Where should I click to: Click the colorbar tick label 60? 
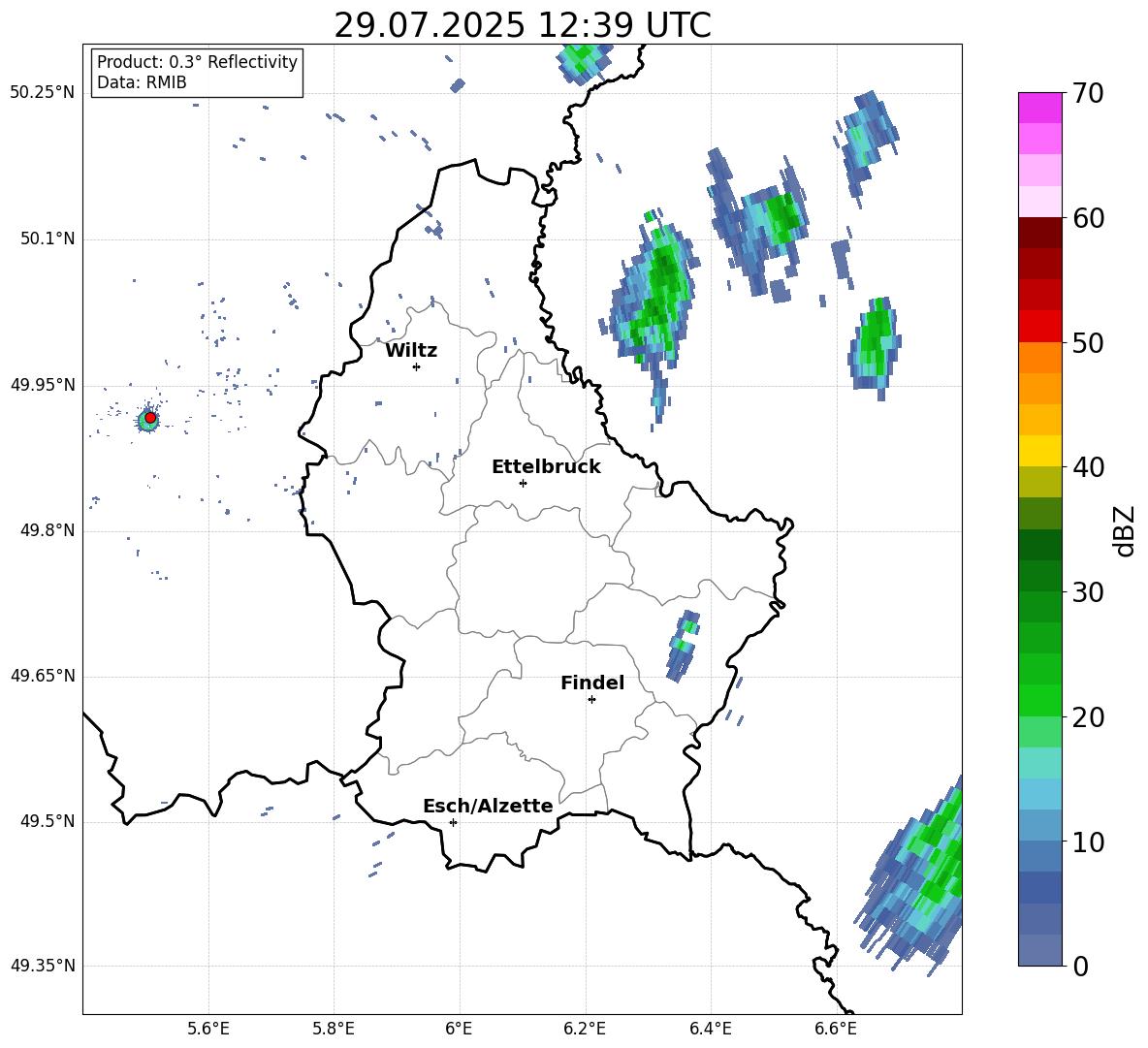point(1087,218)
